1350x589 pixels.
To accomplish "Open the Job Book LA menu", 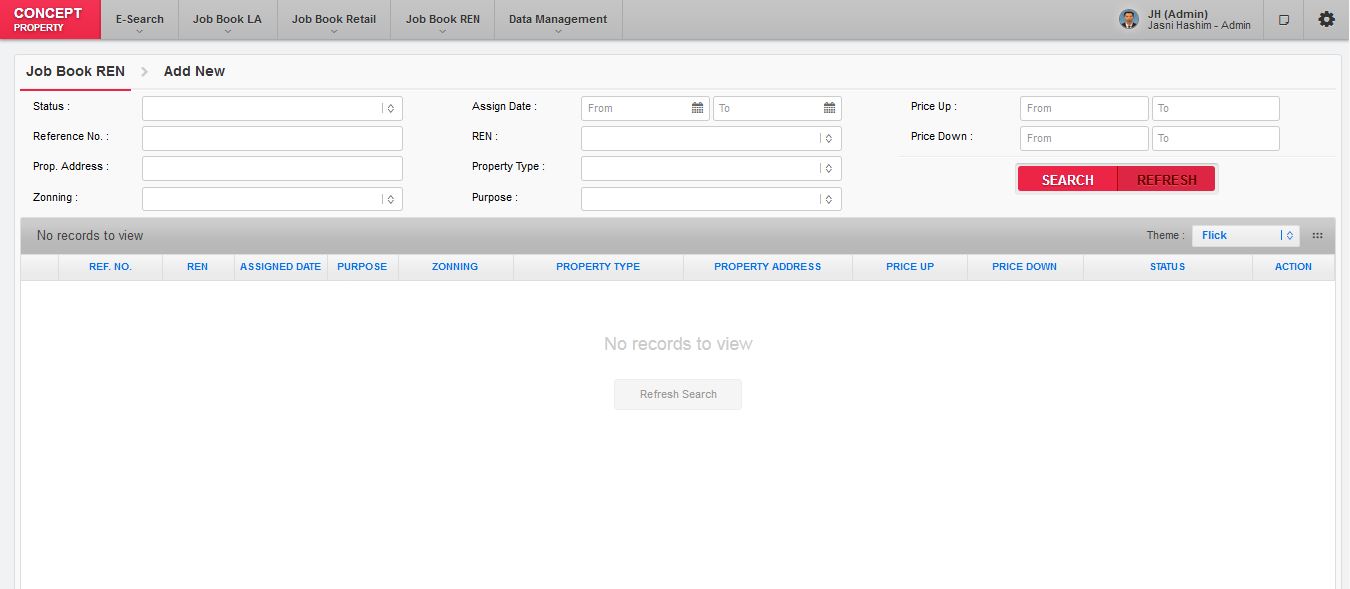I will [227, 20].
